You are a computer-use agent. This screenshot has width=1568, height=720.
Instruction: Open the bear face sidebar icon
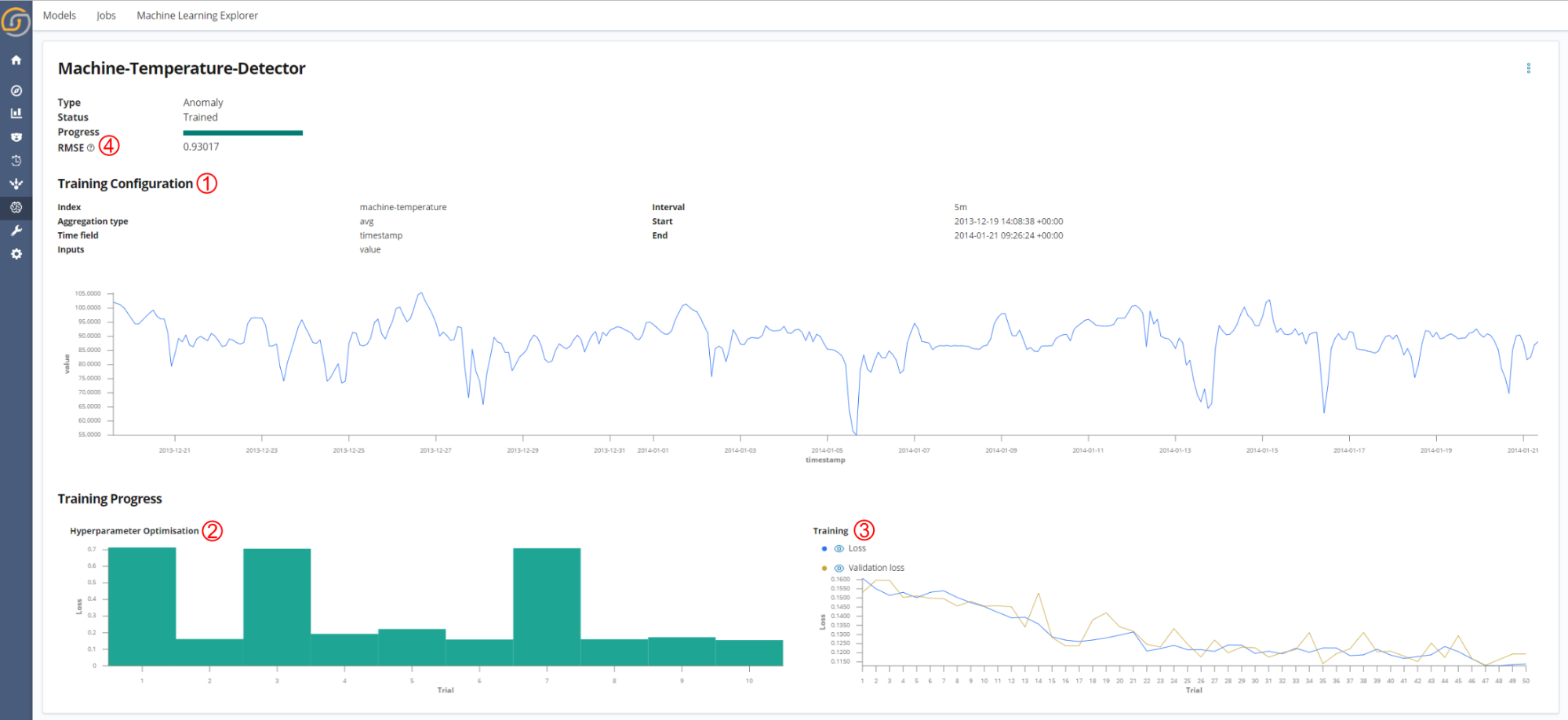(16, 136)
